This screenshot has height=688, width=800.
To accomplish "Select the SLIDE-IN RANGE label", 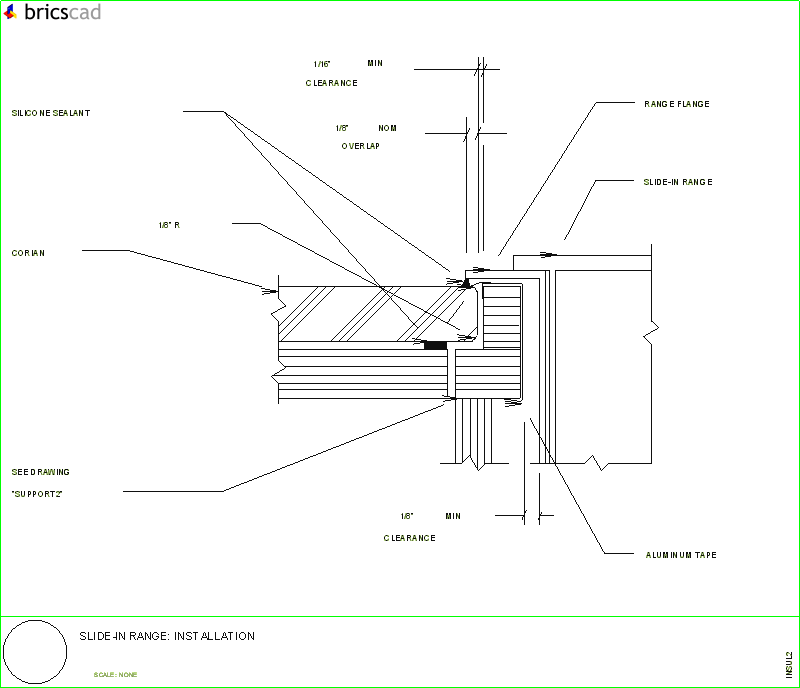I will (x=678, y=182).
